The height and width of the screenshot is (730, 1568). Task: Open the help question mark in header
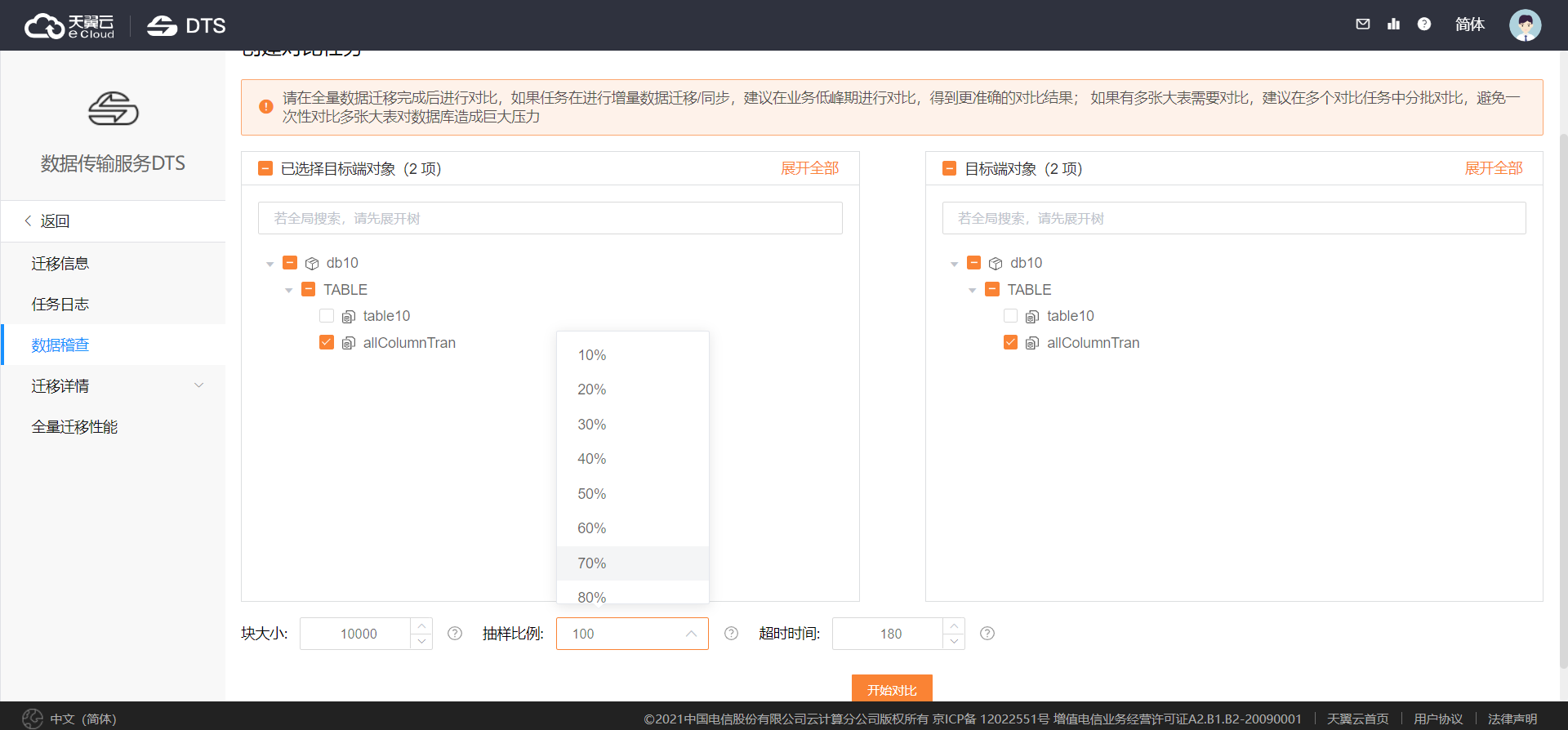(1424, 24)
